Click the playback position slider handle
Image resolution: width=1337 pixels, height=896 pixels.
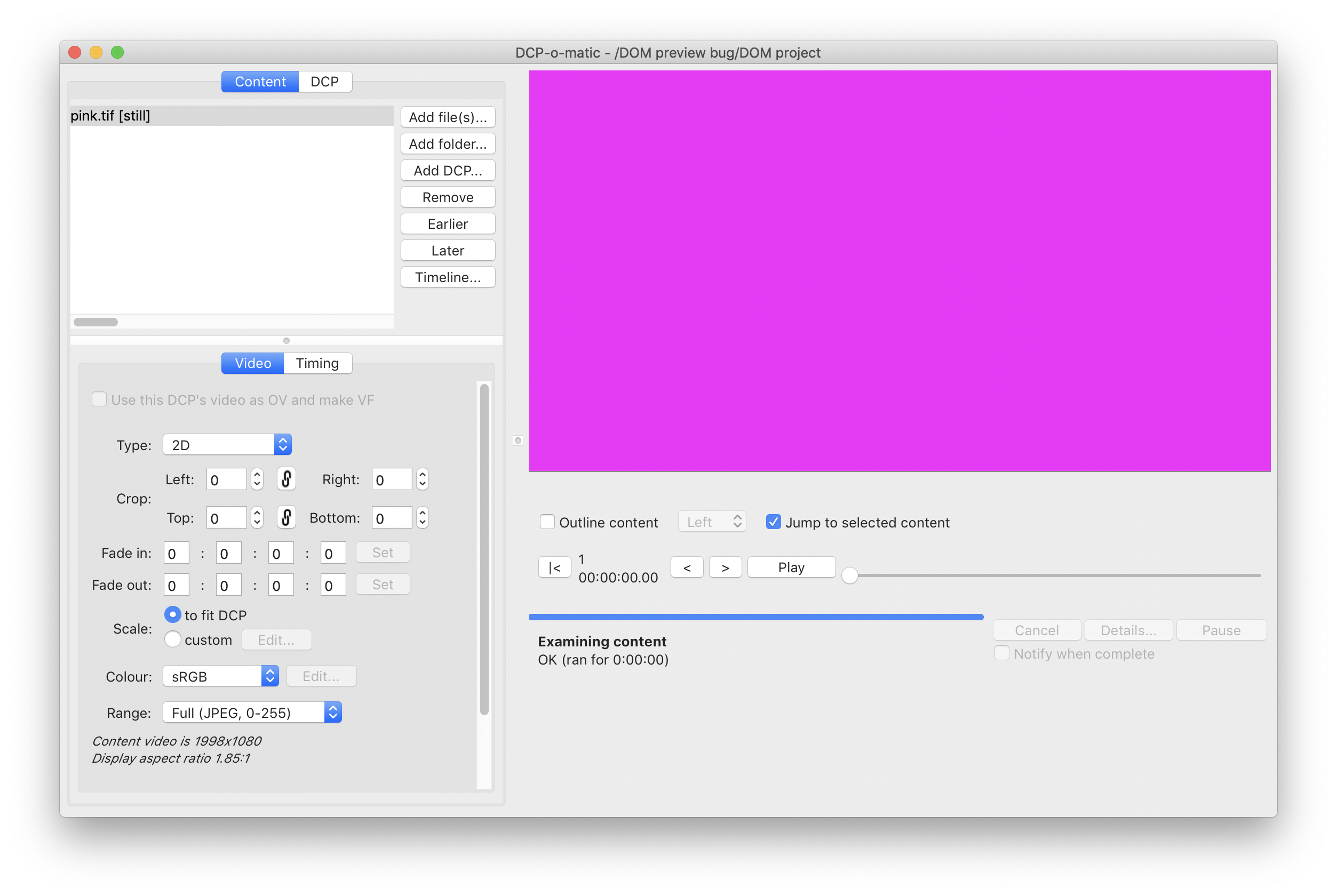[849, 575]
